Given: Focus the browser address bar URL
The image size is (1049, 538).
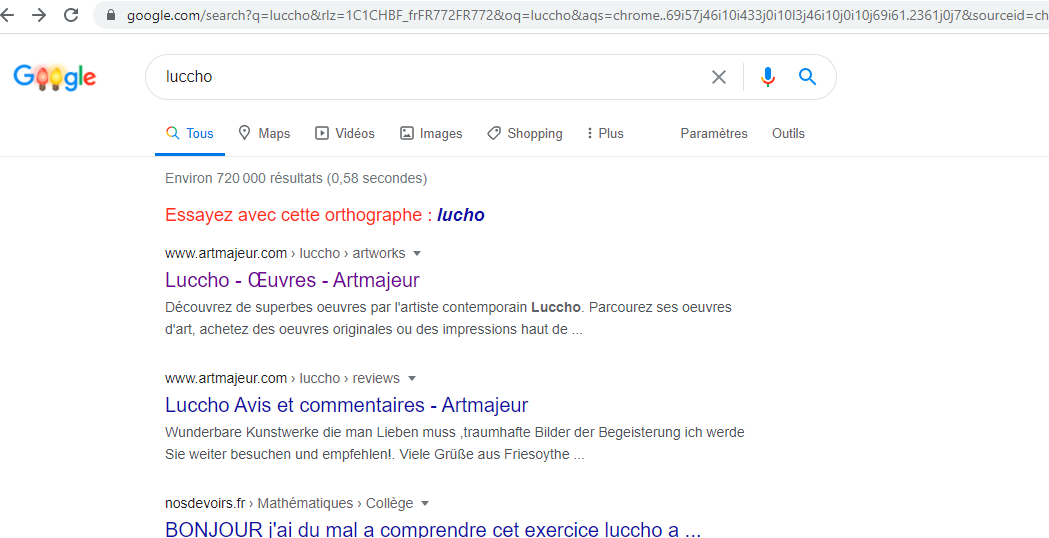Looking at the screenshot, I should pos(587,15).
